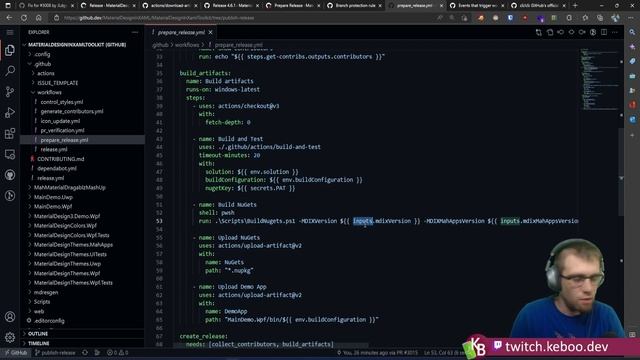Open Manage settings gear
The height and width of the screenshot is (360, 640).
click(x=10, y=337)
